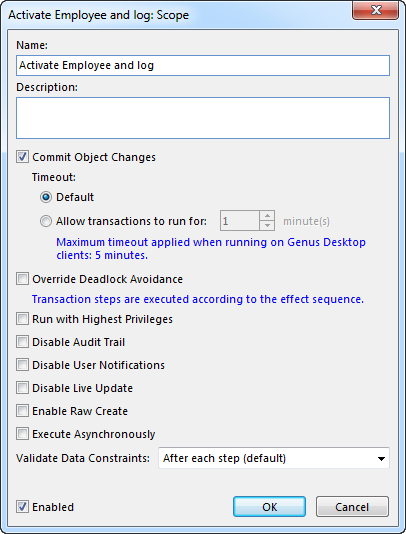
Task: Turn on Enable Raw Create
Action: tap(22, 411)
